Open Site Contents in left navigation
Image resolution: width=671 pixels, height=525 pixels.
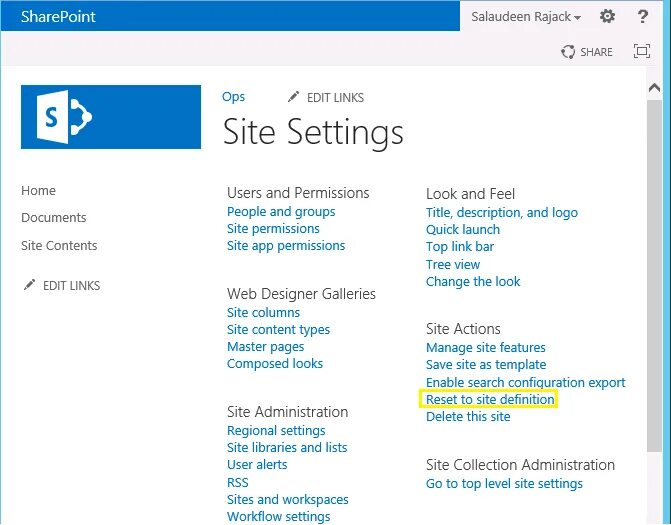pyautogui.click(x=59, y=246)
